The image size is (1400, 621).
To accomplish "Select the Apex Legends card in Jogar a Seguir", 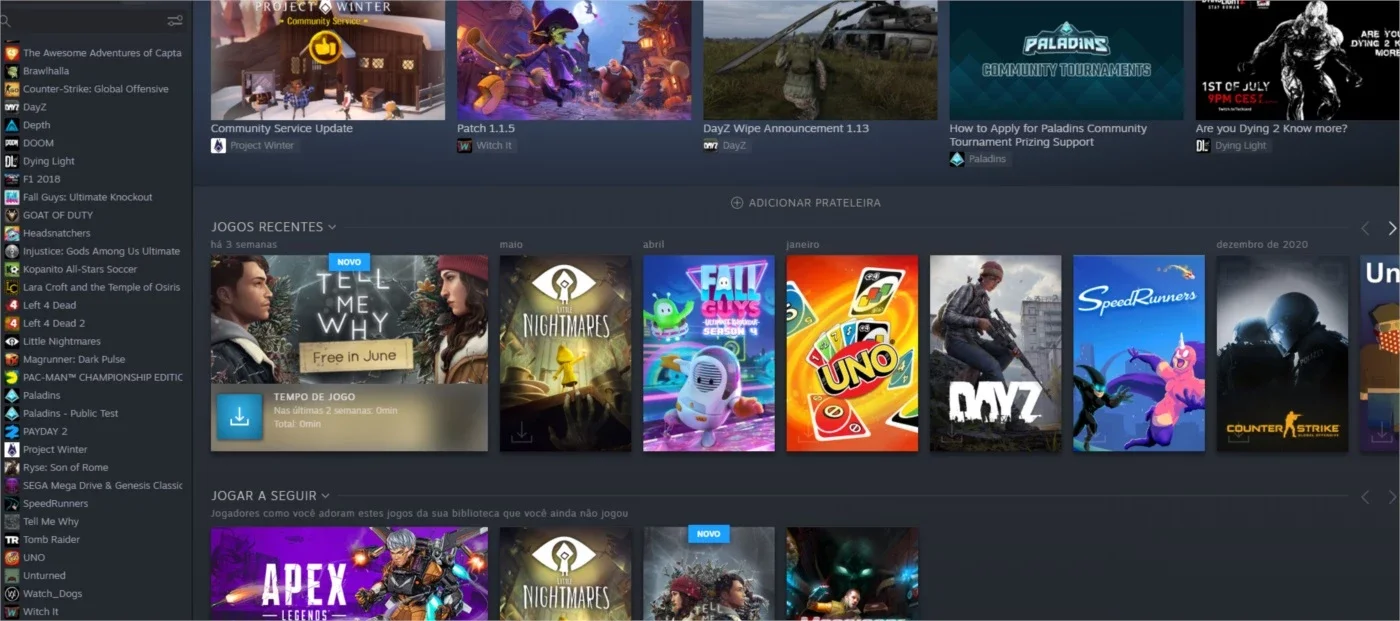I will click(x=349, y=574).
